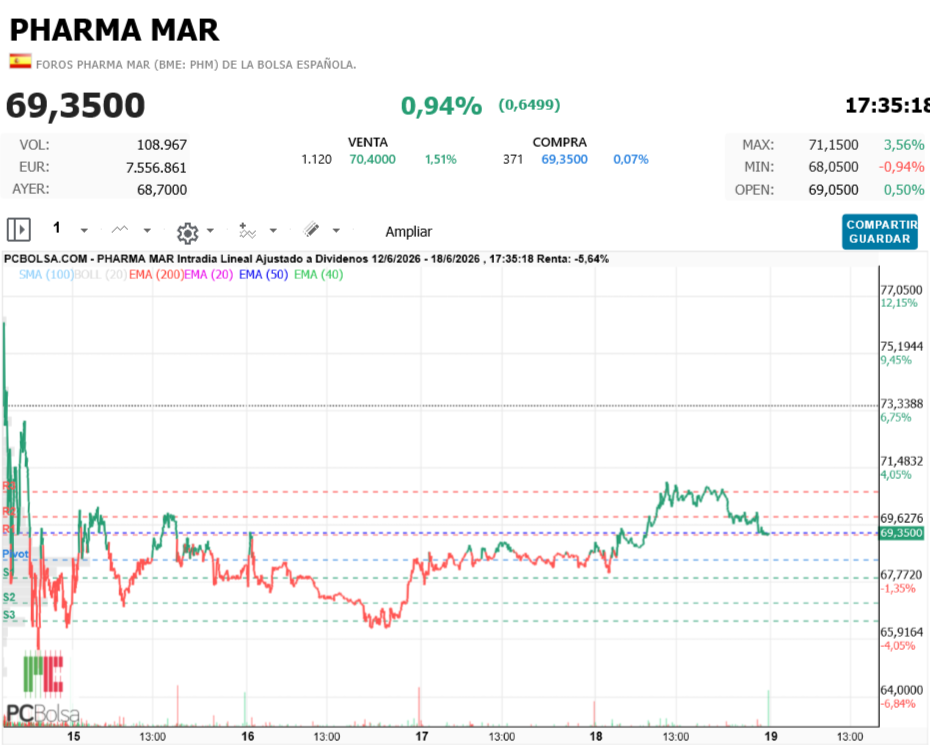
Task: Click the volume value 108.967
Action: click(162, 145)
